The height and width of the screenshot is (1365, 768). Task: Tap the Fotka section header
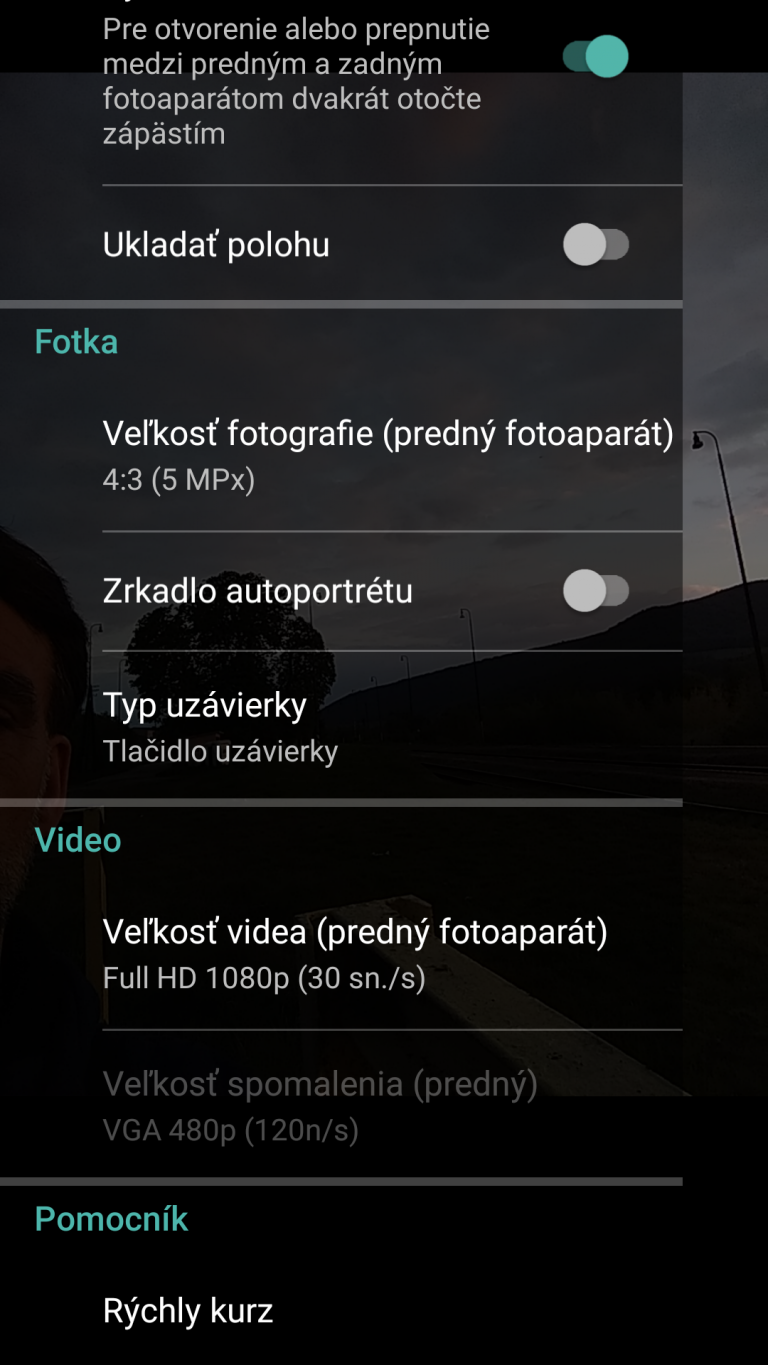tap(76, 342)
